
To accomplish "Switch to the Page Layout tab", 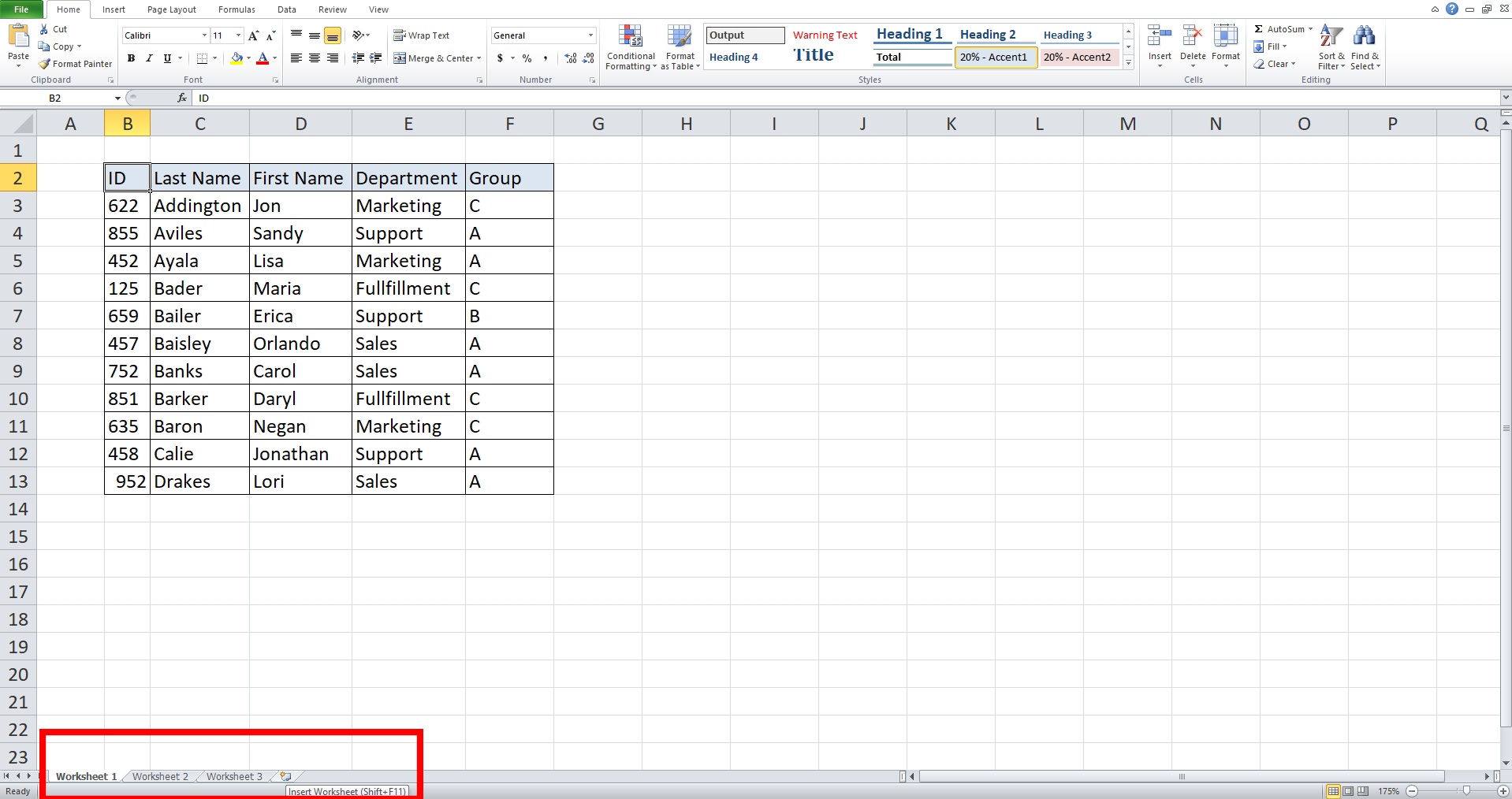I will click(x=172, y=9).
